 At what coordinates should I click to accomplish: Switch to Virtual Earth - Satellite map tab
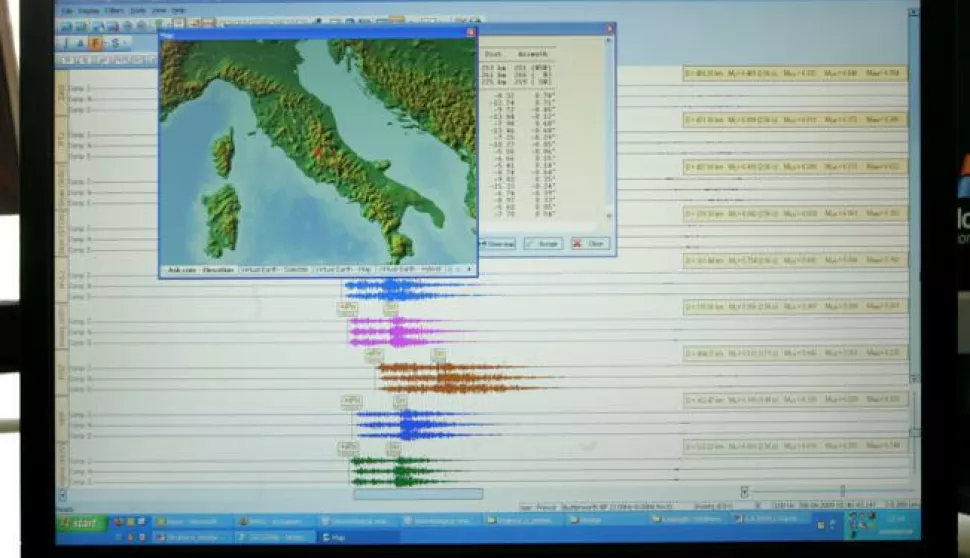273,270
